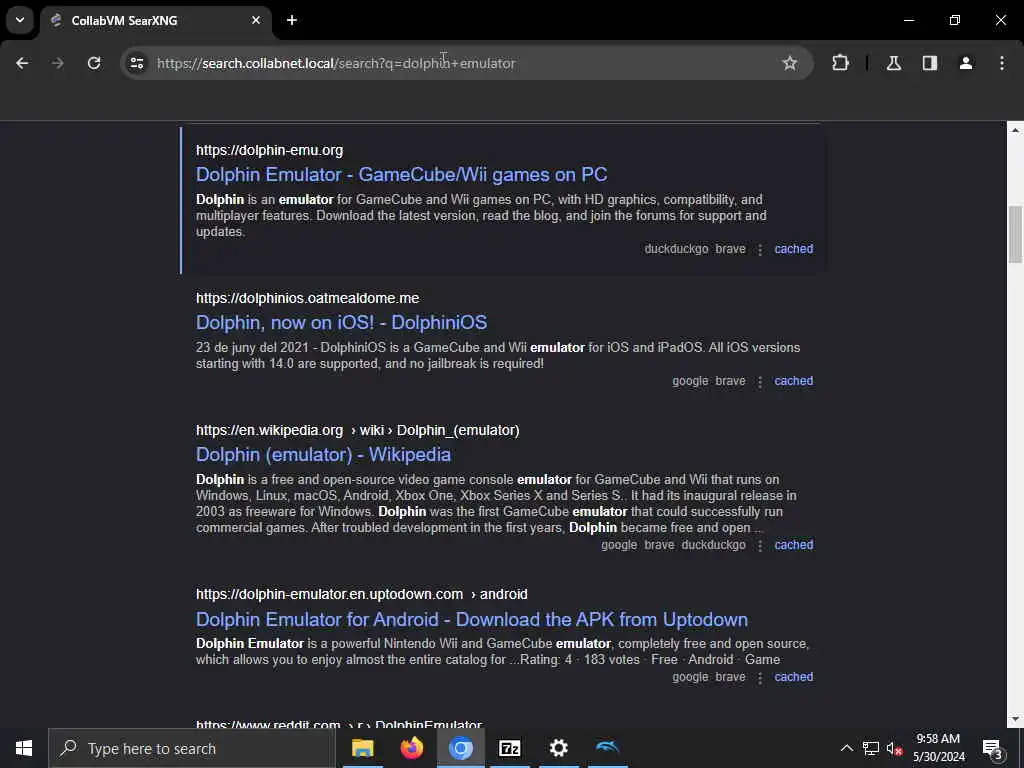Image resolution: width=1024 pixels, height=768 pixels.
Task: Open the clock showing 9:58 AM
Action: pos(938,748)
